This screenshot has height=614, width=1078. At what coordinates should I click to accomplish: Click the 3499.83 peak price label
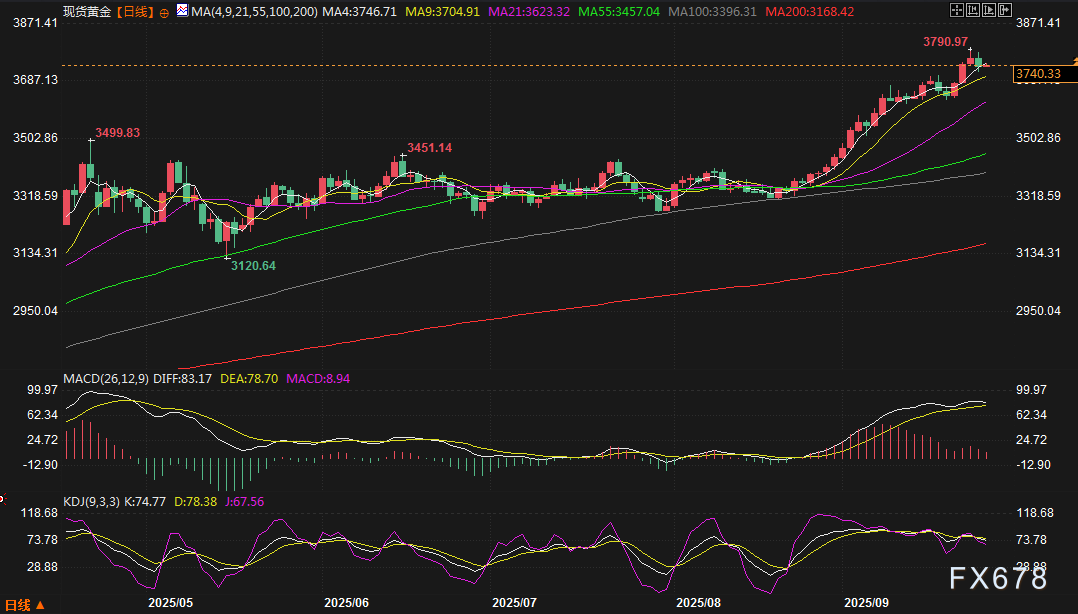point(117,133)
